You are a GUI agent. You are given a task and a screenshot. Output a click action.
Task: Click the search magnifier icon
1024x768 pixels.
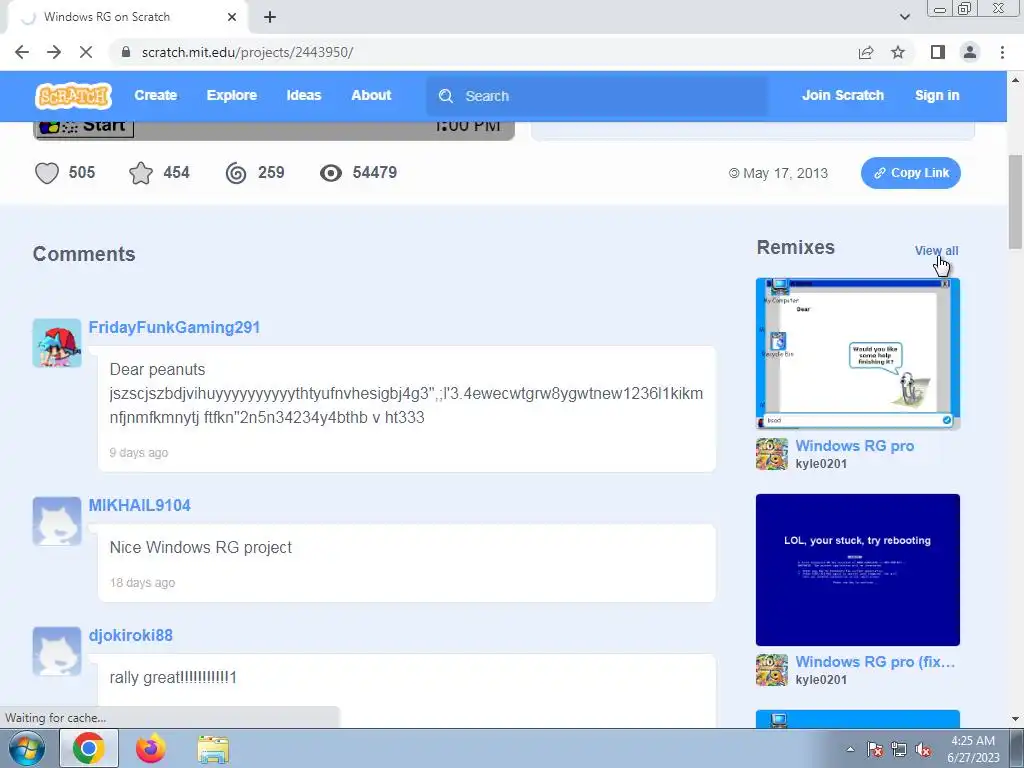[x=446, y=96]
